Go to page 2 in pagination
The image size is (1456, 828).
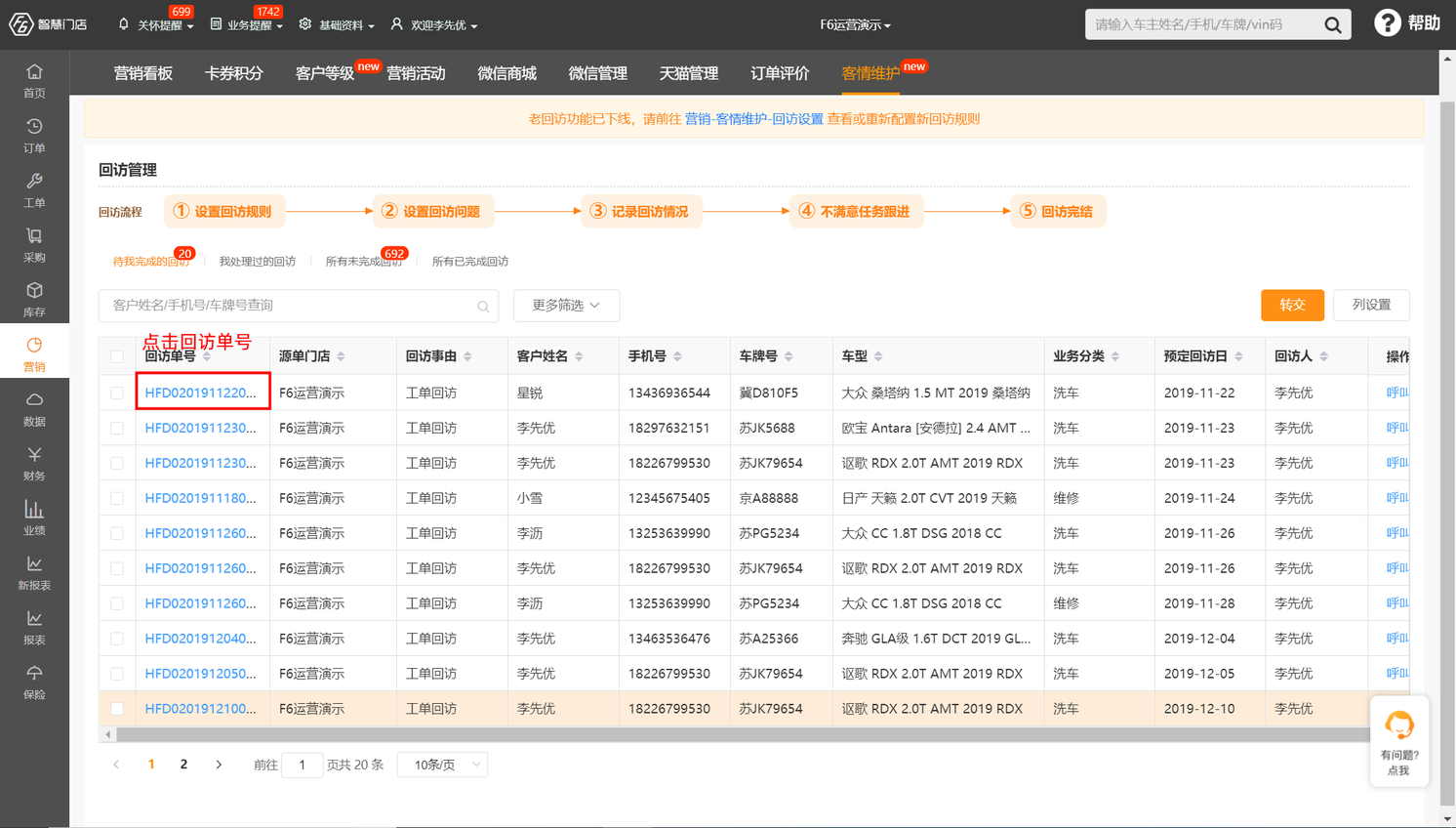183,765
